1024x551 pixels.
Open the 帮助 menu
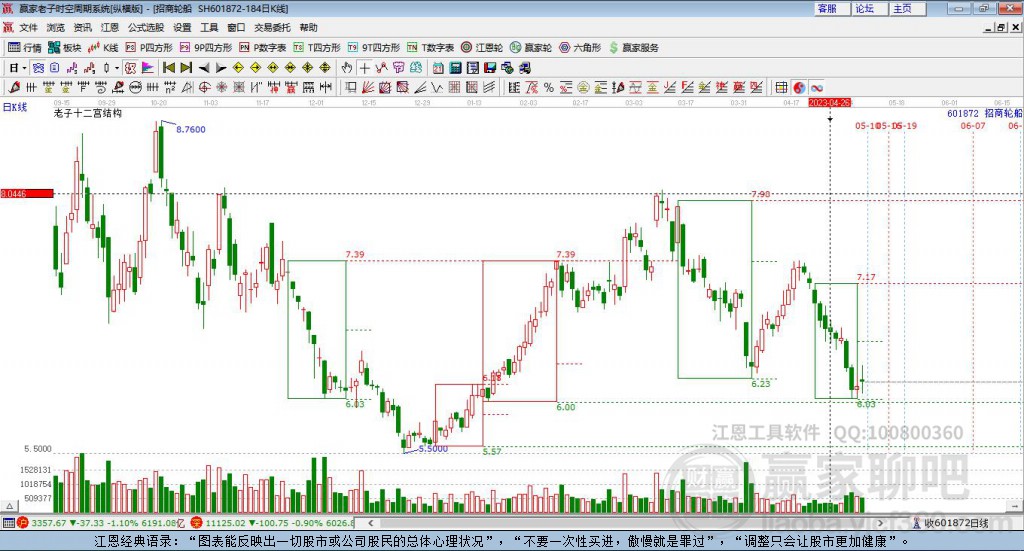click(x=308, y=27)
